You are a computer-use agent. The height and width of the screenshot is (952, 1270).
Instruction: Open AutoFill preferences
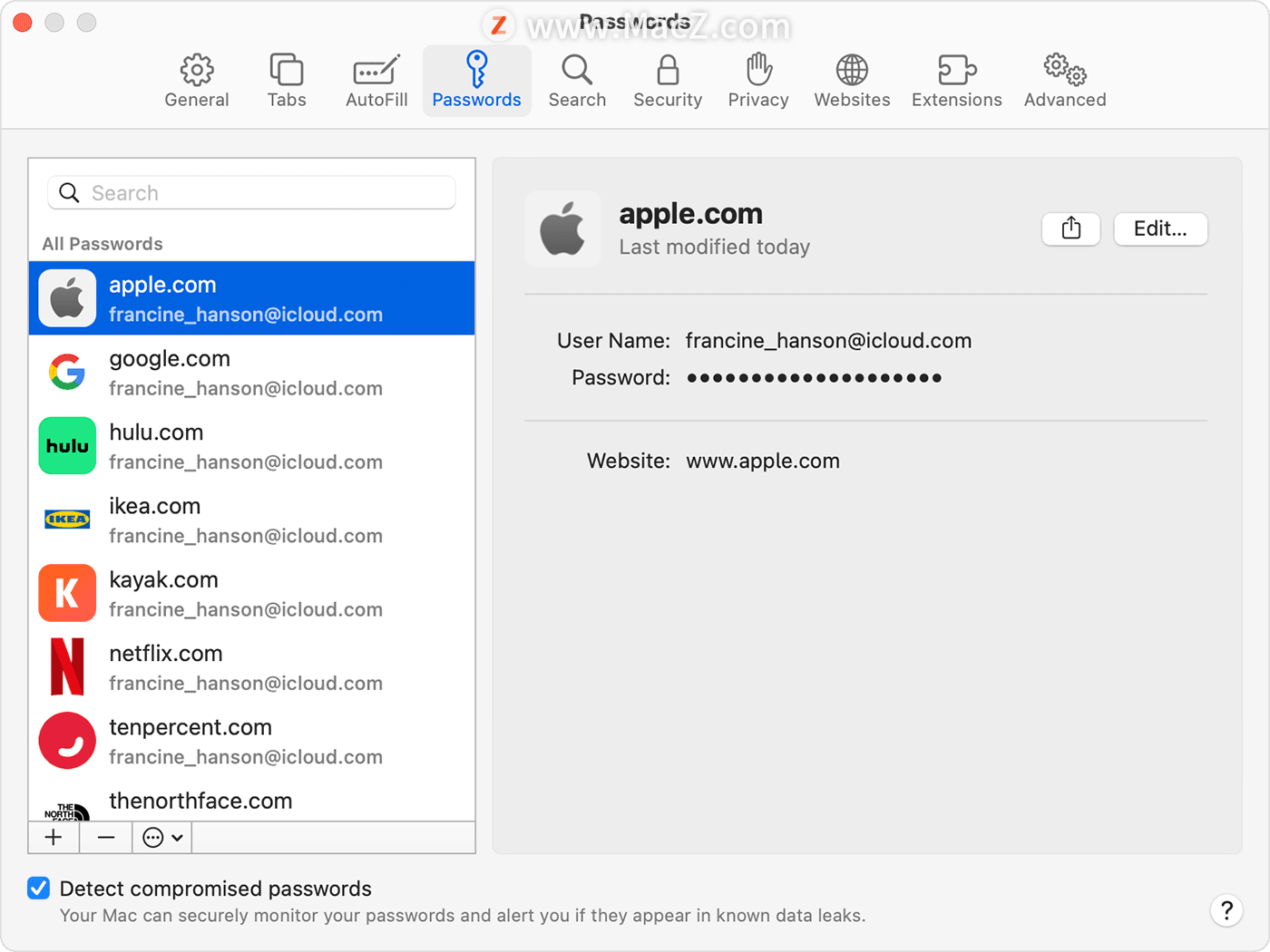pyautogui.click(x=376, y=82)
